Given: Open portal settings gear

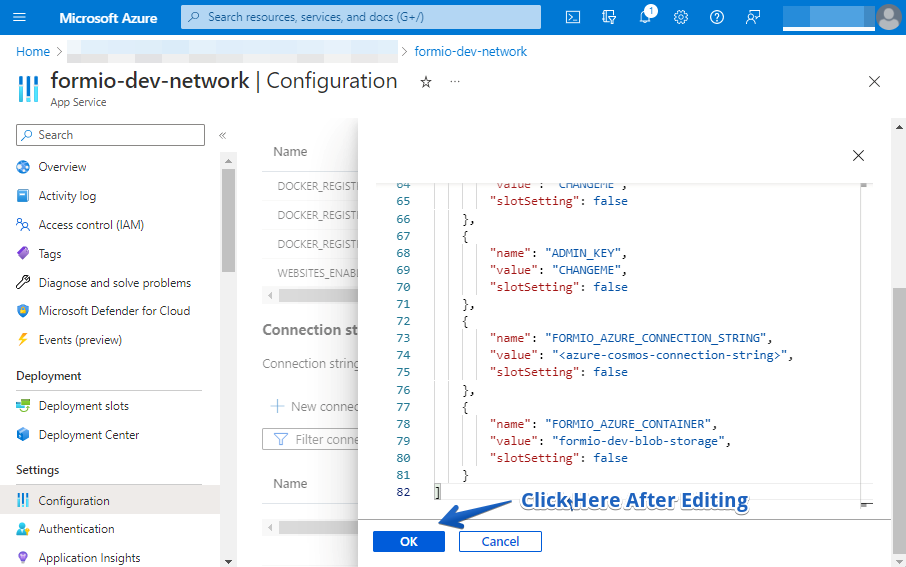Looking at the screenshot, I should (x=681, y=17).
